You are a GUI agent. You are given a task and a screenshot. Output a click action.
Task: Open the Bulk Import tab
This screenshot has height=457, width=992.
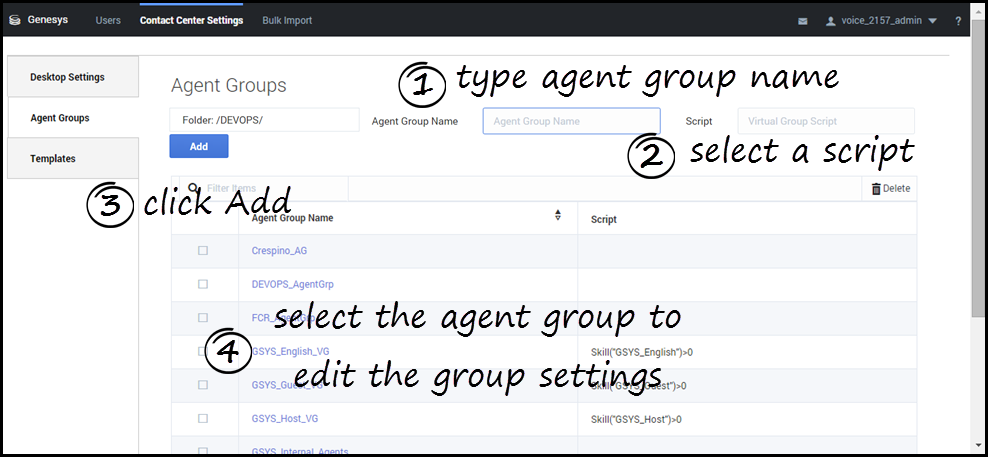tap(287, 20)
